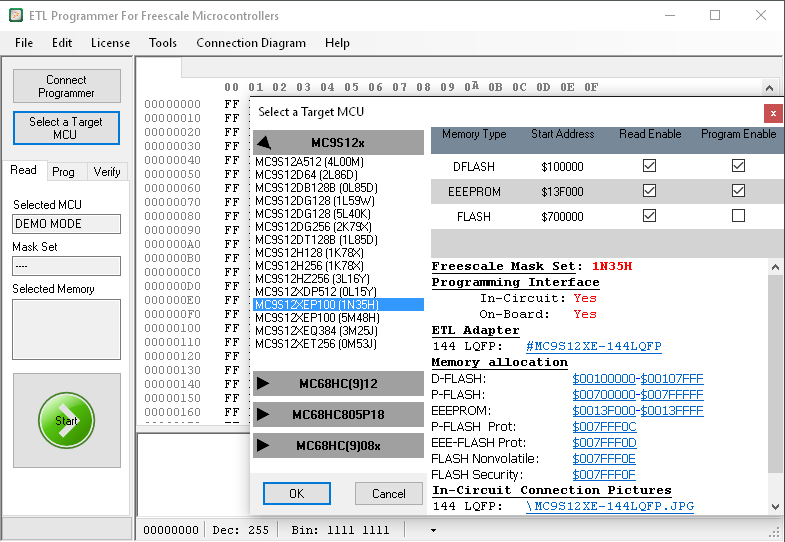Viewport: 785px width, 542px height.
Task: Click the EEEPROM memory type row label
Action: coord(474,192)
